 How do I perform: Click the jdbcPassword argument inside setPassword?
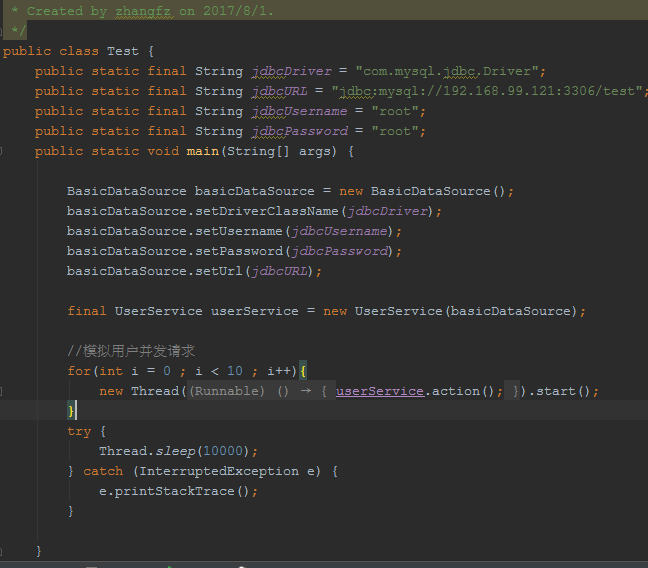point(340,251)
